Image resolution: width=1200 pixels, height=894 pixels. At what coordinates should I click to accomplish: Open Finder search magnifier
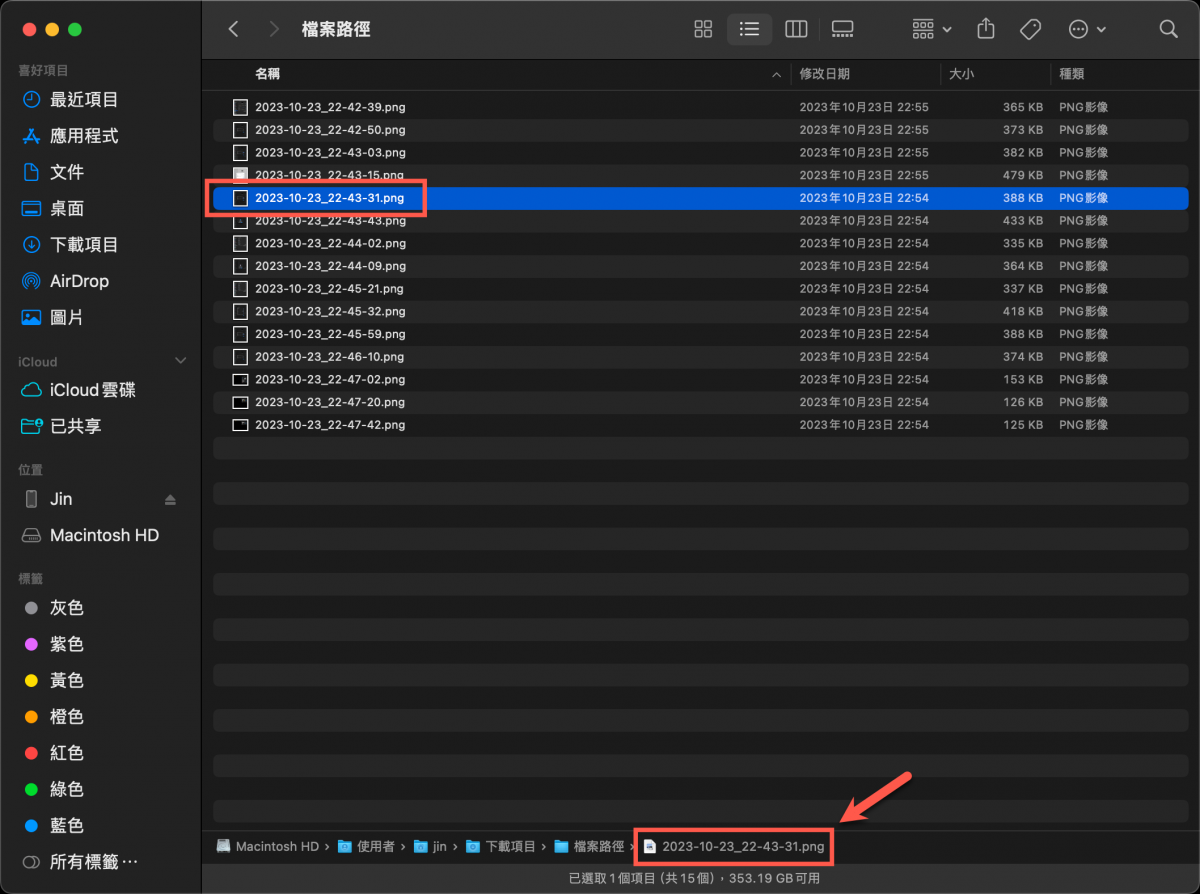point(1168,29)
